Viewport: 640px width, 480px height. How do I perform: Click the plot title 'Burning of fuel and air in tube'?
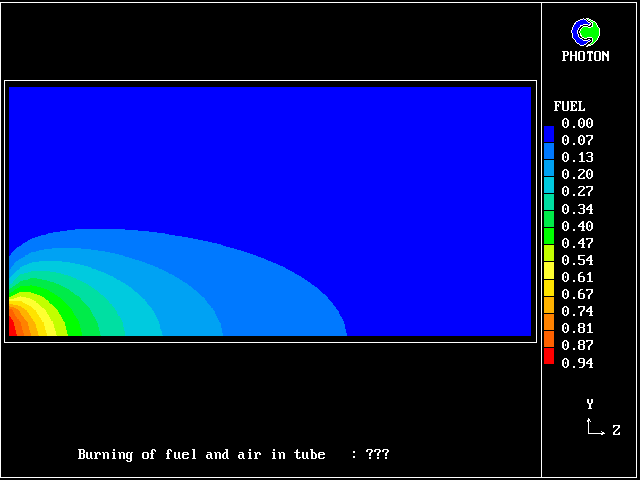coord(202,455)
